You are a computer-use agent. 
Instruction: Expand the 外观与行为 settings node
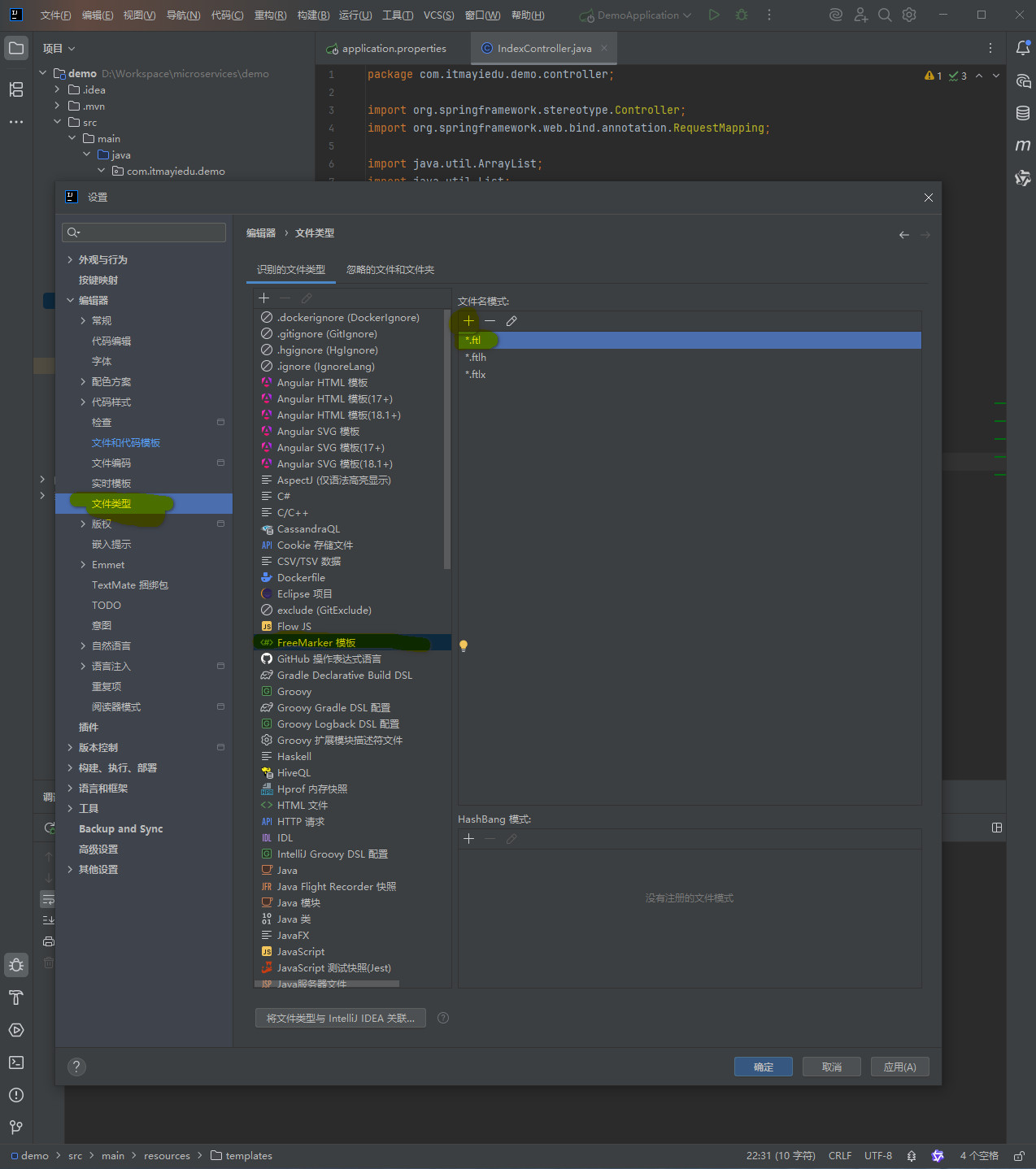coord(70,260)
